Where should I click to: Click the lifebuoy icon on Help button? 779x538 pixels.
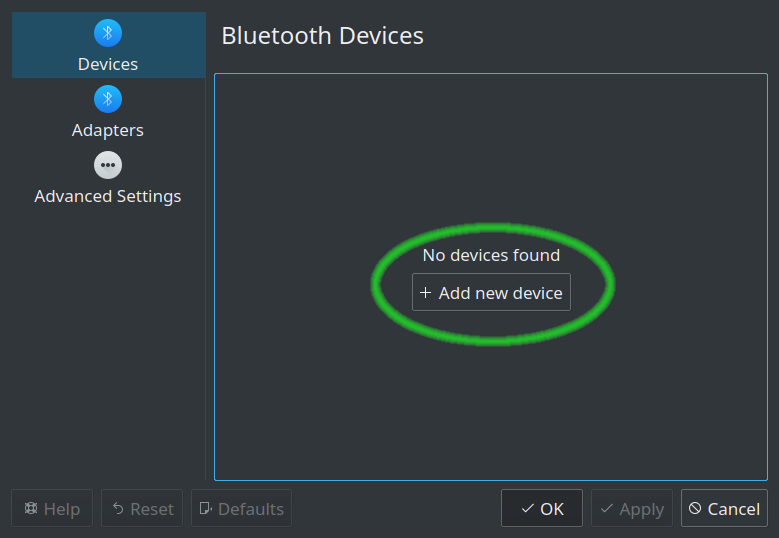(x=31, y=508)
